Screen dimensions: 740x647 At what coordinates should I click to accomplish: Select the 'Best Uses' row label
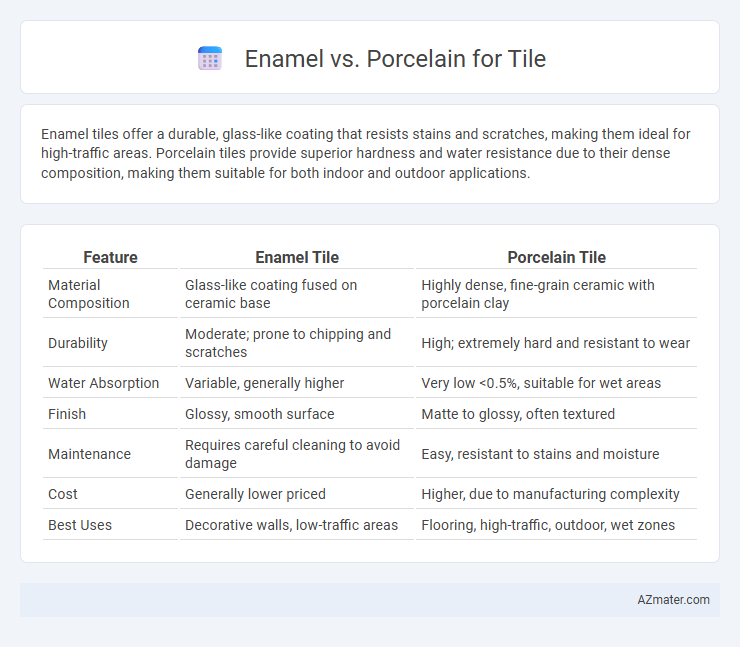click(80, 525)
